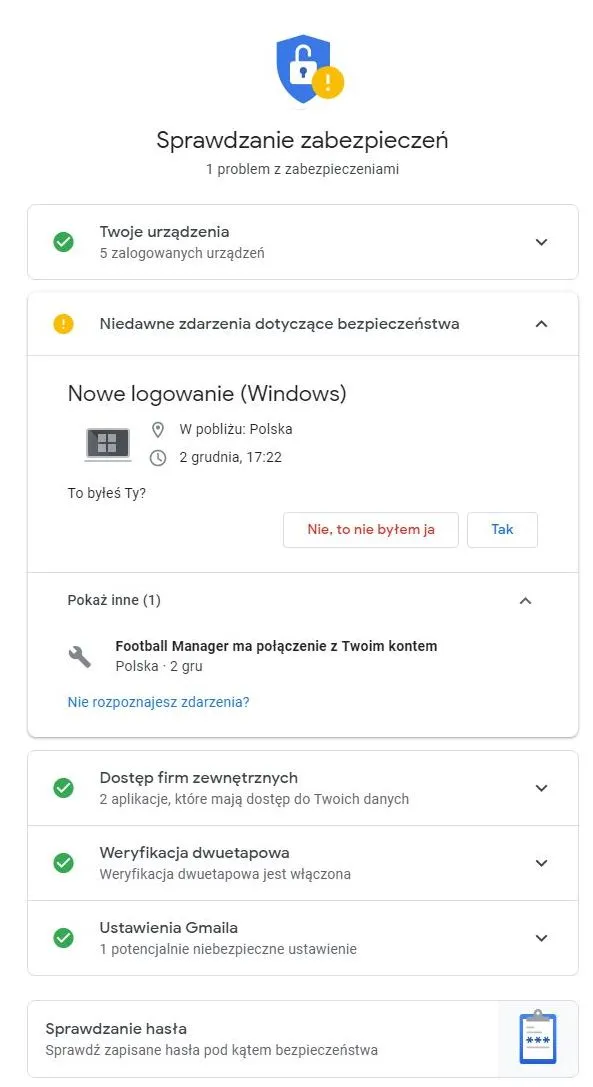593x1087 pixels.
Task: Click the yellow warning icon beside Niedawne zdarzenia
Action: point(64,324)
